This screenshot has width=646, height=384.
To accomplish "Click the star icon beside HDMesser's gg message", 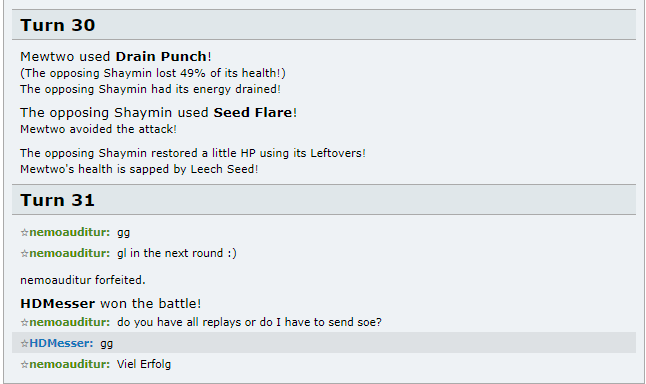I will 24,343.
